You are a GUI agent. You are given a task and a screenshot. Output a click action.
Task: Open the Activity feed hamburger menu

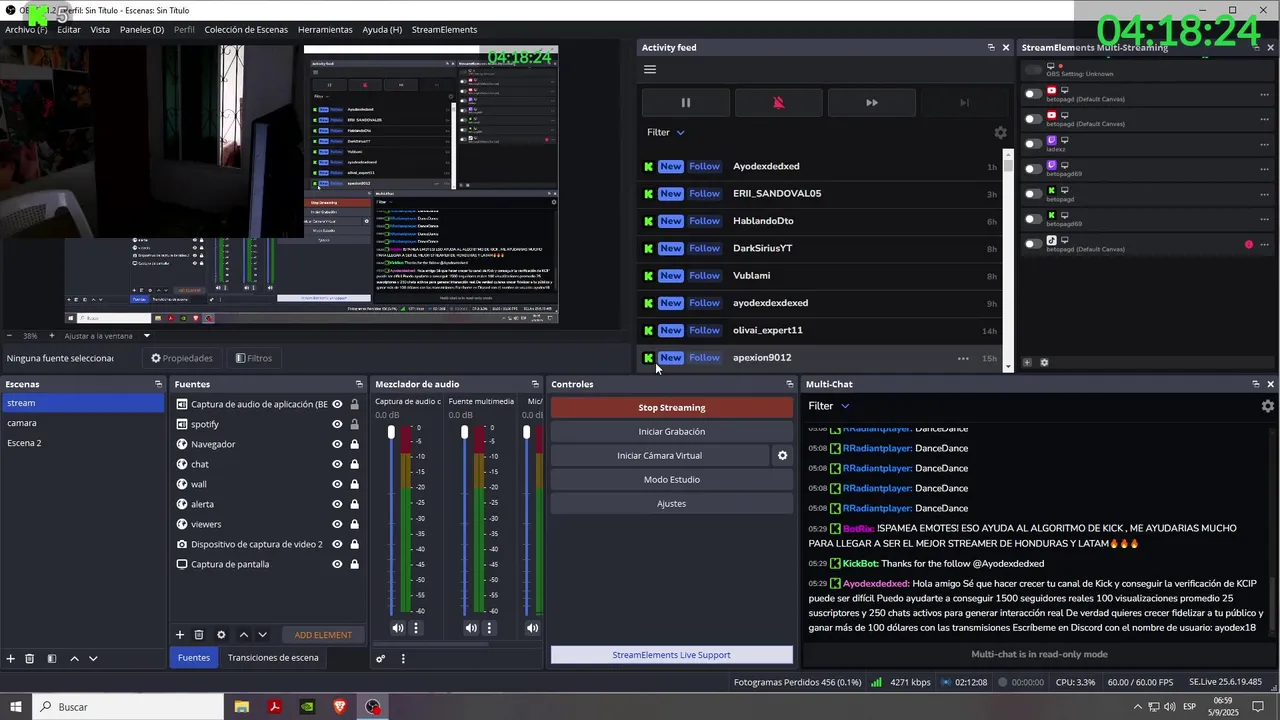[650, 70]
